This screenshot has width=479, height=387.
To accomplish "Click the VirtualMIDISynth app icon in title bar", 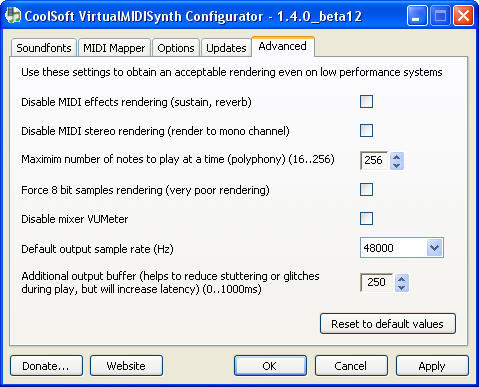I will [13, 15].
